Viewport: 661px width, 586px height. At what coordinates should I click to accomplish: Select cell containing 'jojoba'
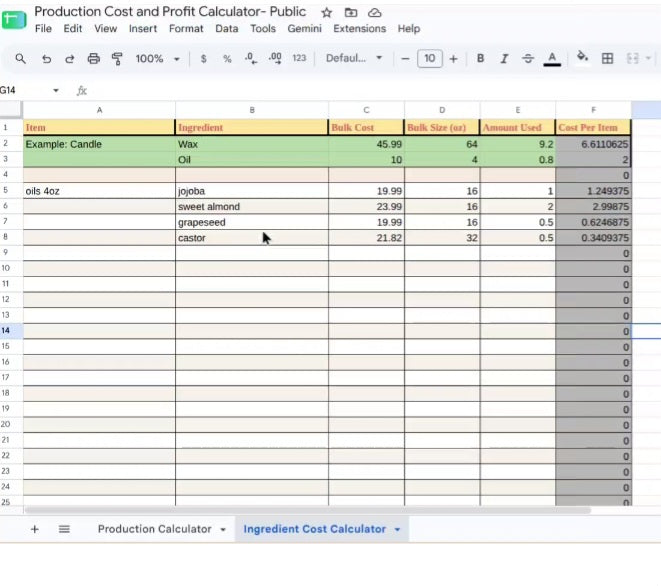[x=252, y=191]
